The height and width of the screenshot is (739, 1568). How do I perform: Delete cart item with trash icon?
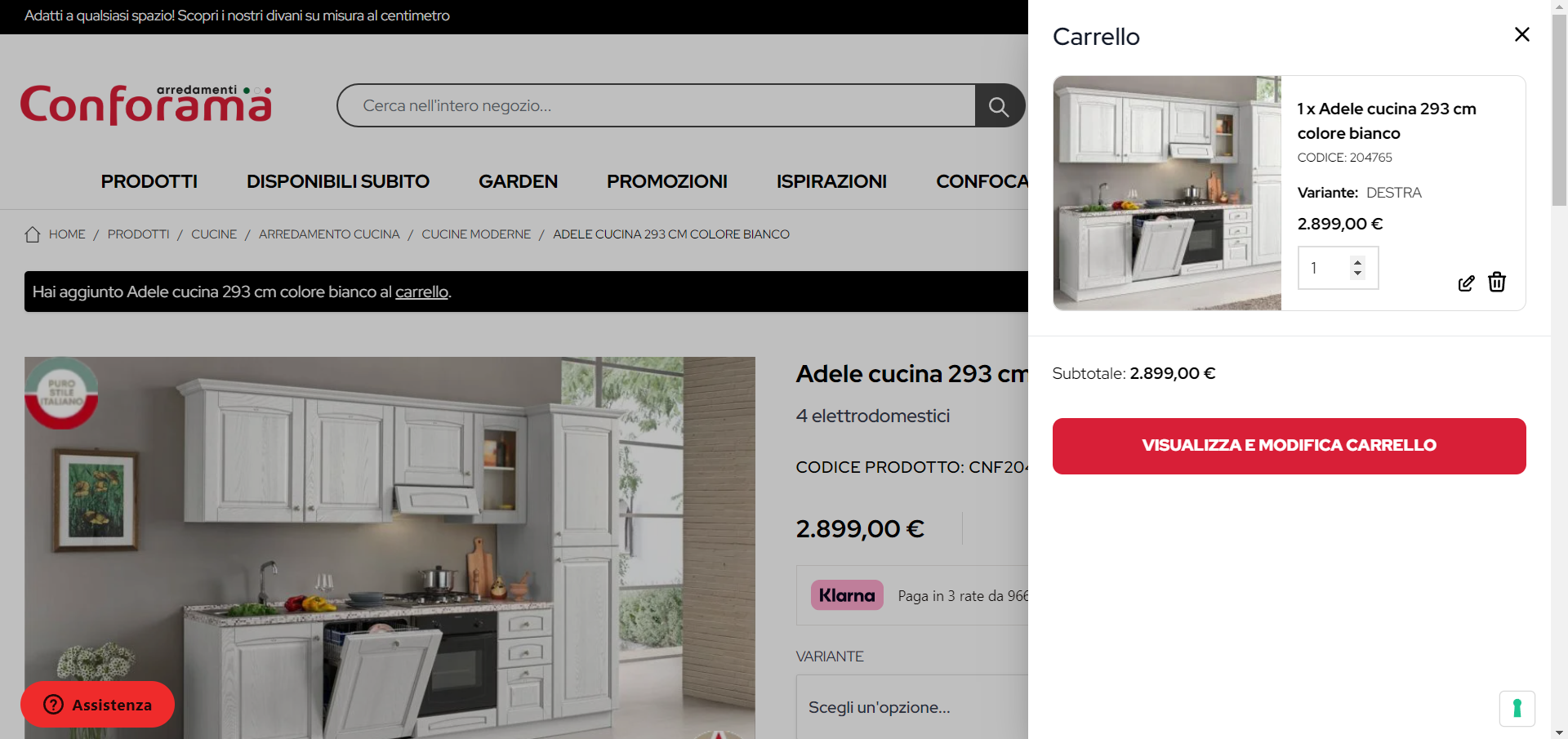pyautogui.click(x=1496, y=282)
